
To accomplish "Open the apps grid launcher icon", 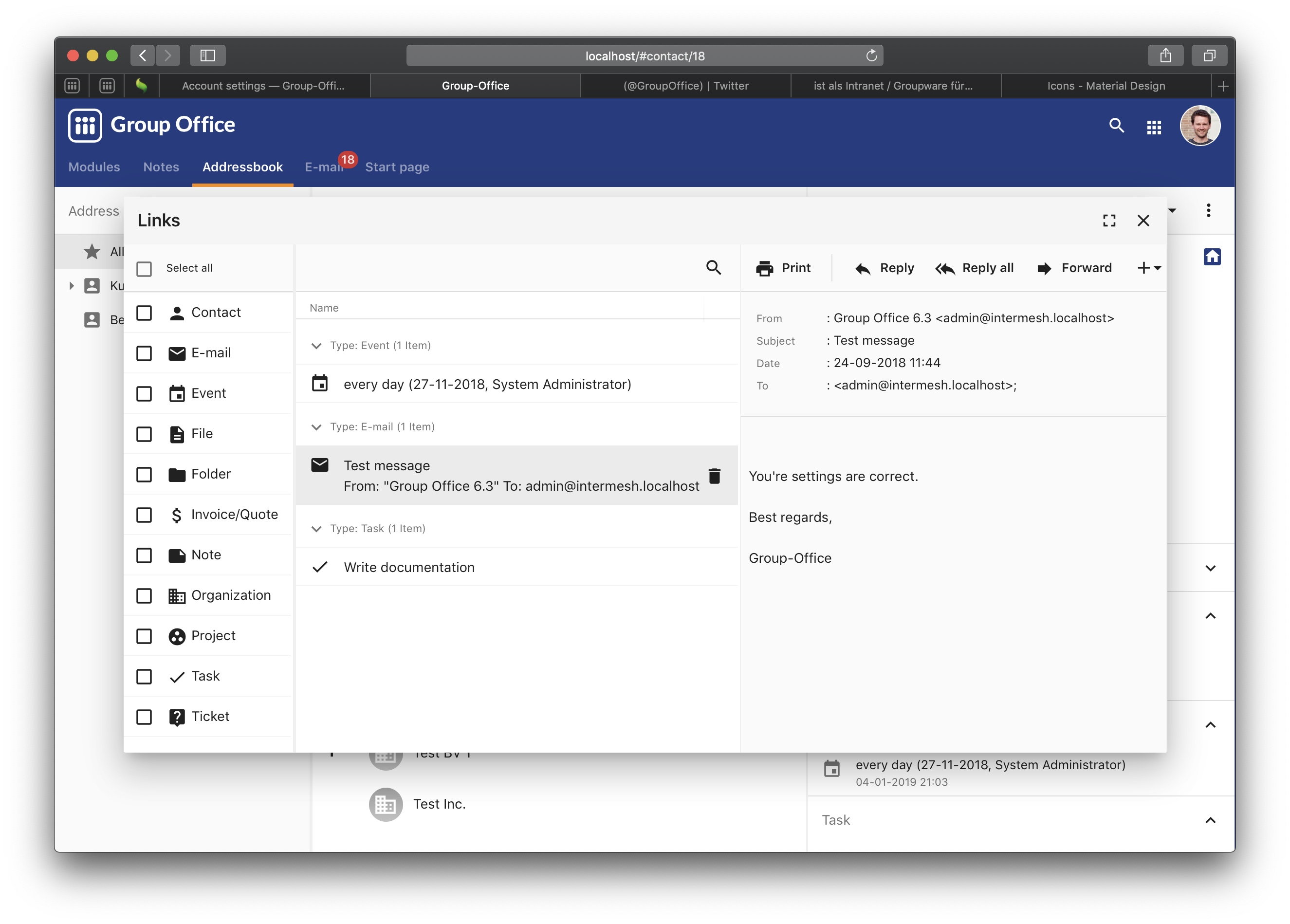I will click(1154, 128).
